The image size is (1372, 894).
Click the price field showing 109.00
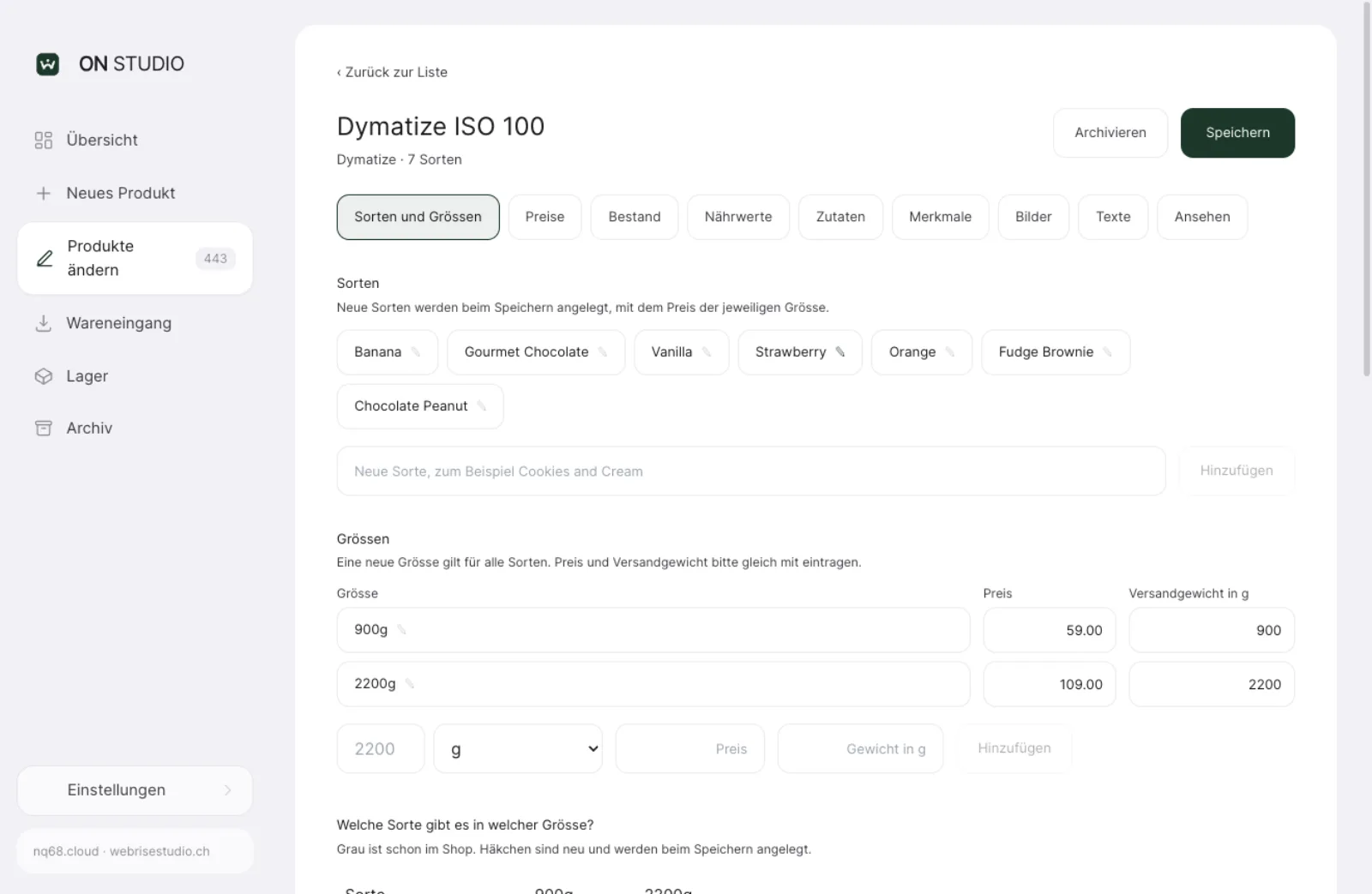(1050, 684)
